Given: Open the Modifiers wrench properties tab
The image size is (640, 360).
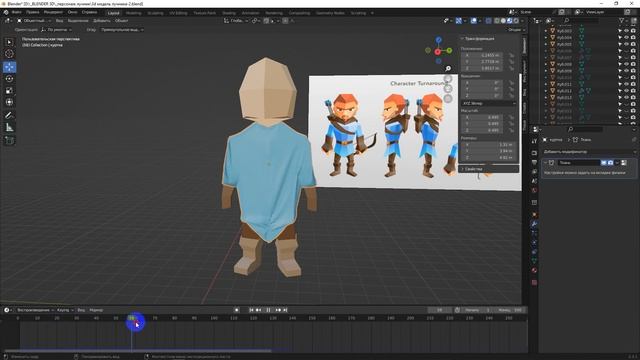Looking at the screenshot, I should [x=534, y=224].
